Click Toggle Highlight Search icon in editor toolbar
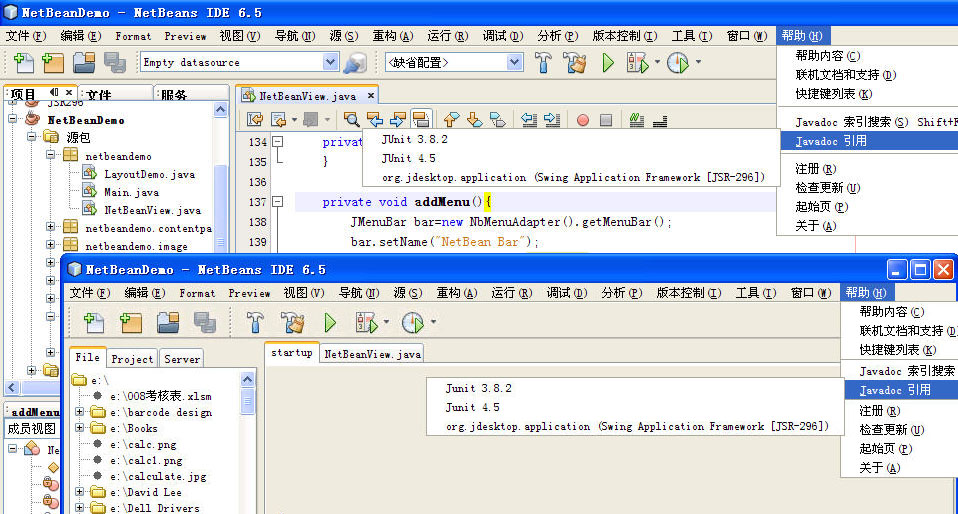 coord(421,119)
